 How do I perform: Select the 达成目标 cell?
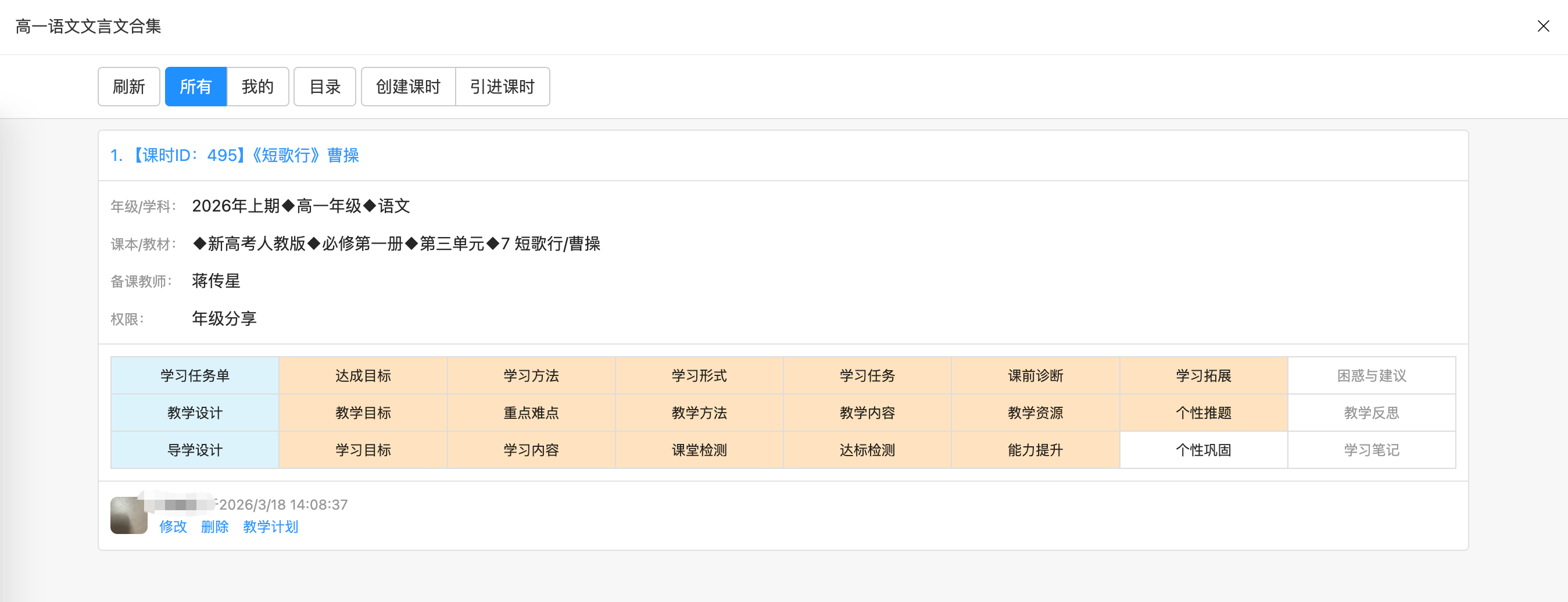pos(363,375)
